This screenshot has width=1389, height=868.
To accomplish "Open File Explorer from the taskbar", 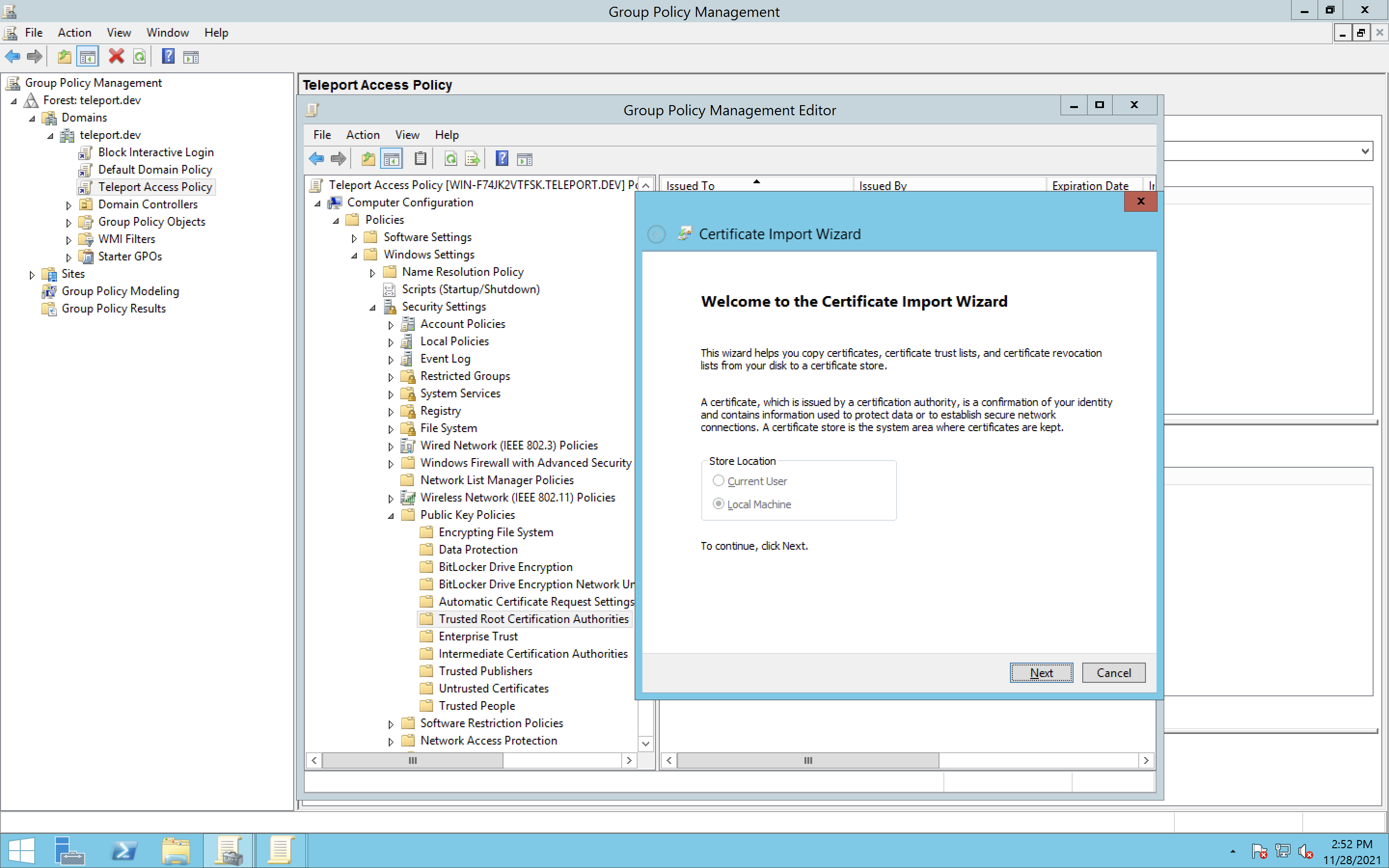I will click(176, 850).
